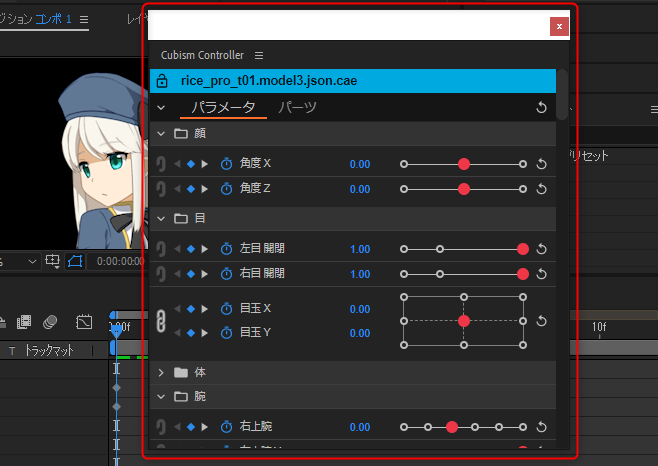The width and height of the screenshot is (658, 466).
Task: Toggle stopwatch for 左目 開閉 parameter
Action: 226,249
